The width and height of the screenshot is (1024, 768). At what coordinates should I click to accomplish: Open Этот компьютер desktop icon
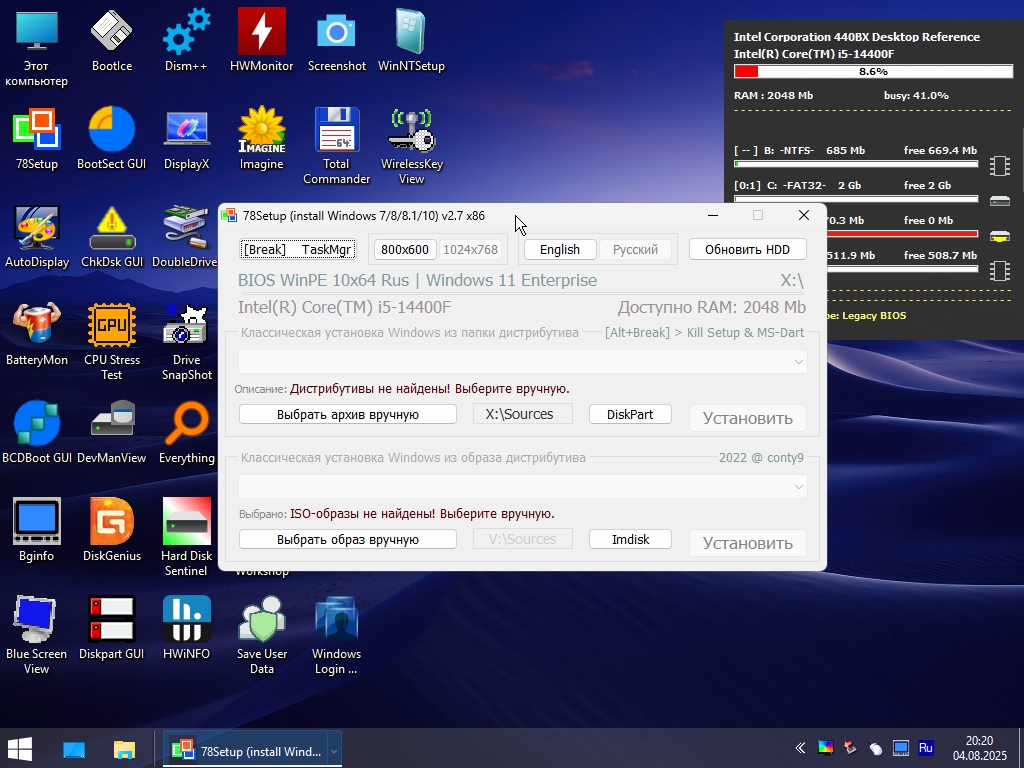pos(37,47)
